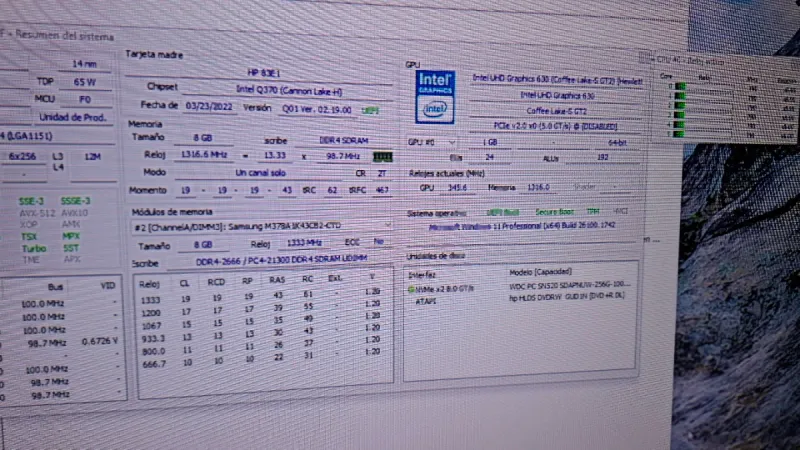Image resolution: width=800 pixels, height=450 pixels.
Task: Click the TDP value "65 W"
Action: click(x=85, y=82)
